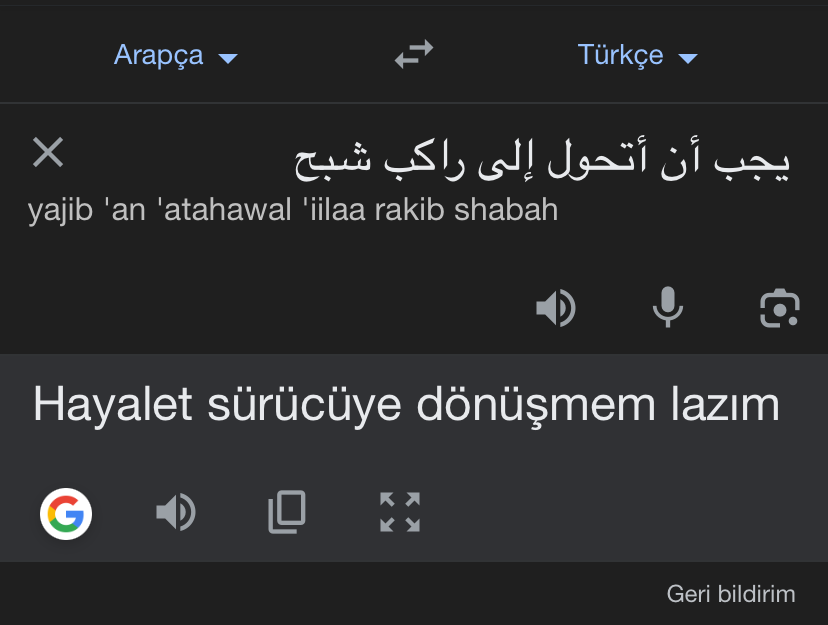Click the Google G logo on the translation
The width and height of the screenshot is (828, 625).
[65, 513]
